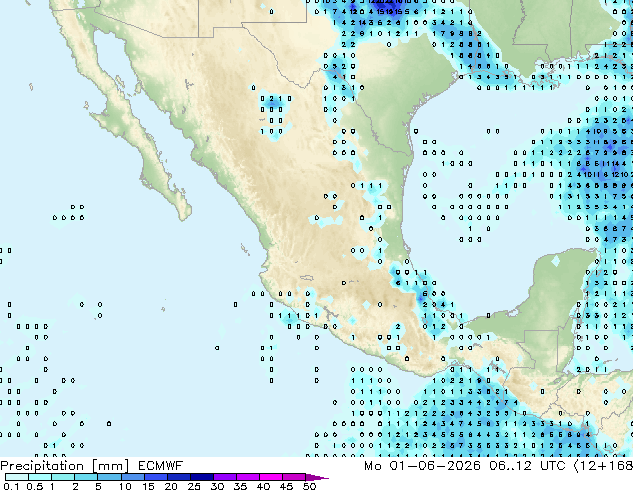634x490 pixels.
Task: Select the purple swatch between 30 and 35
Action: point(225,477)
